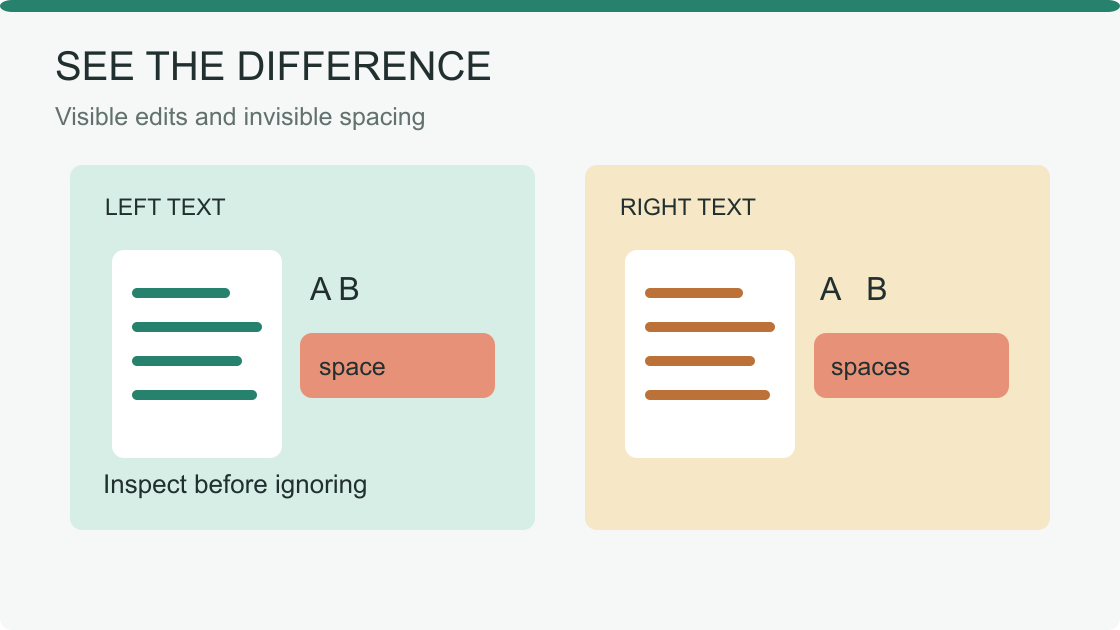Click the first green line in left document

[x=181, y=293]
